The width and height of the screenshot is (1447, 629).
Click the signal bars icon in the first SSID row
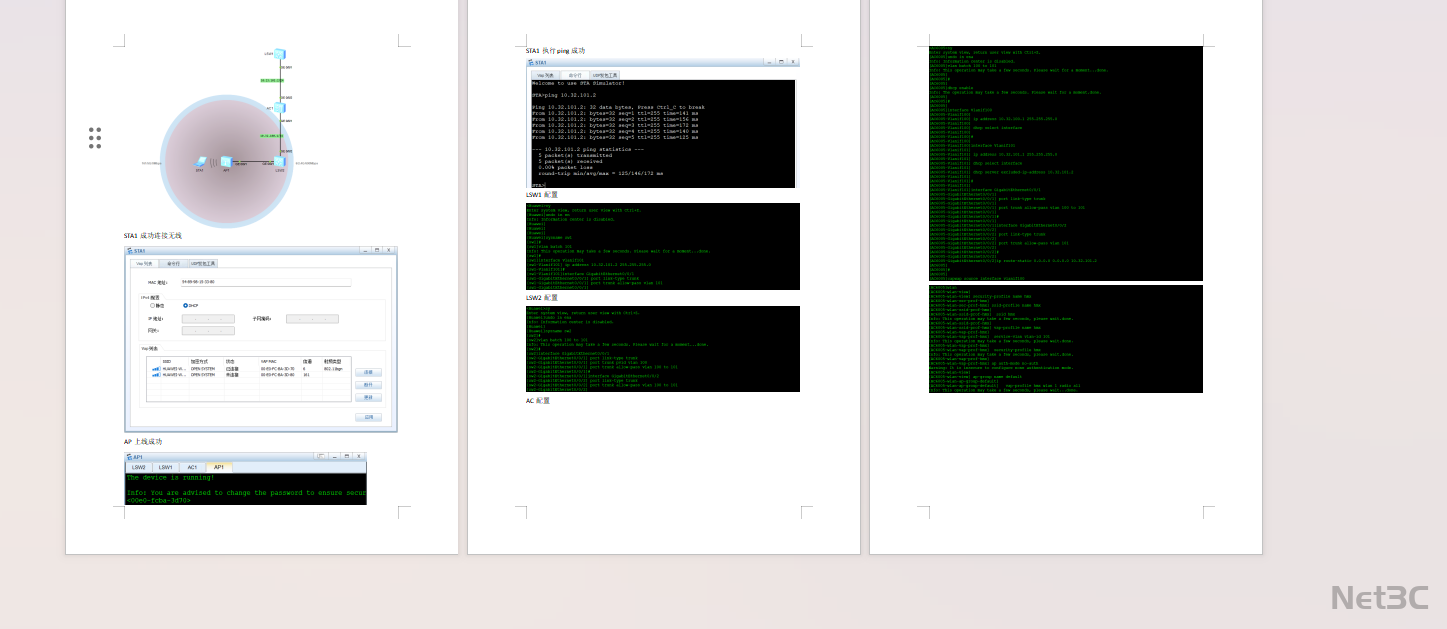click(156, 369)
